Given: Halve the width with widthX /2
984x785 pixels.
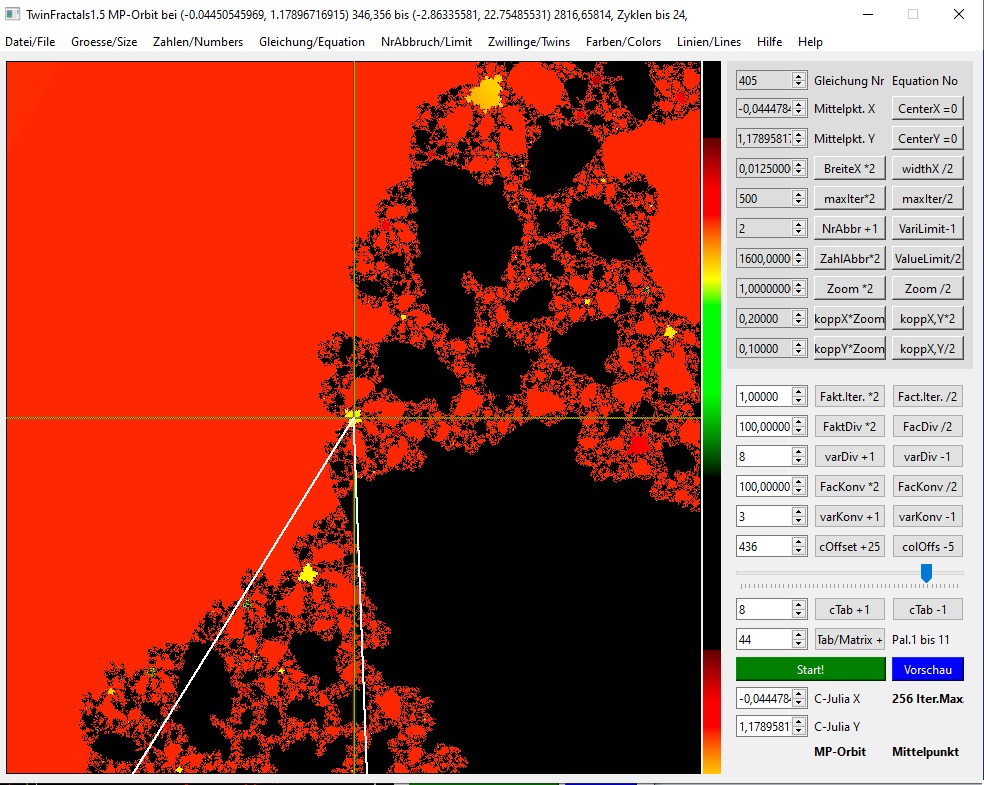Looking at the screenshot, I should (x=928, y=169).
